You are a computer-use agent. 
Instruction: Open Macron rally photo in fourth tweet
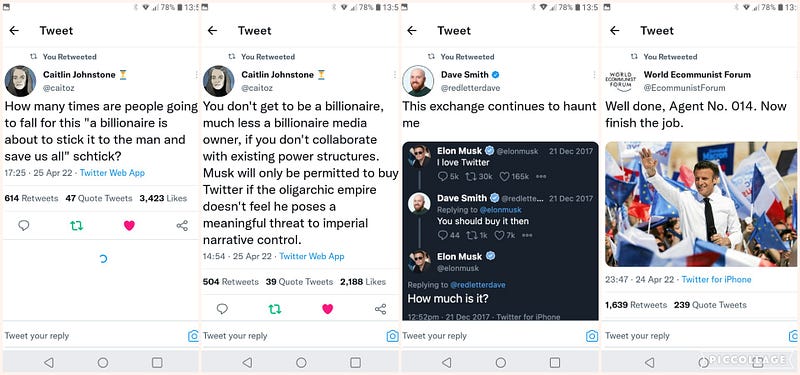[702, 204]
